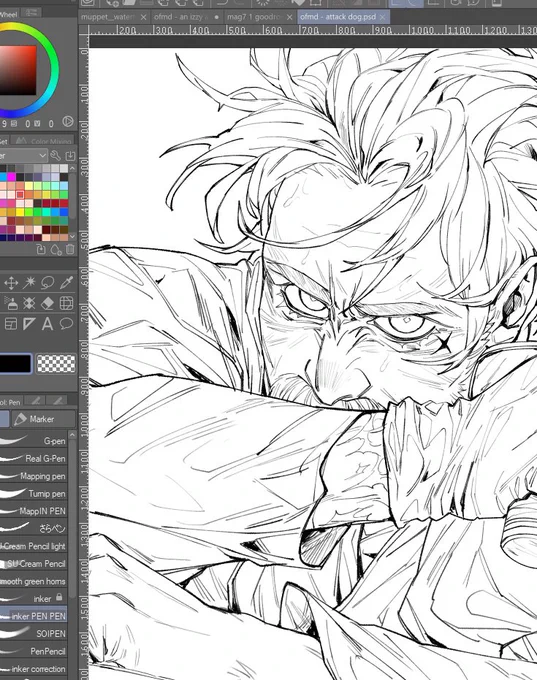Select the Lasso selection tool
537x680 pixels.
click(x=48, y=283)
